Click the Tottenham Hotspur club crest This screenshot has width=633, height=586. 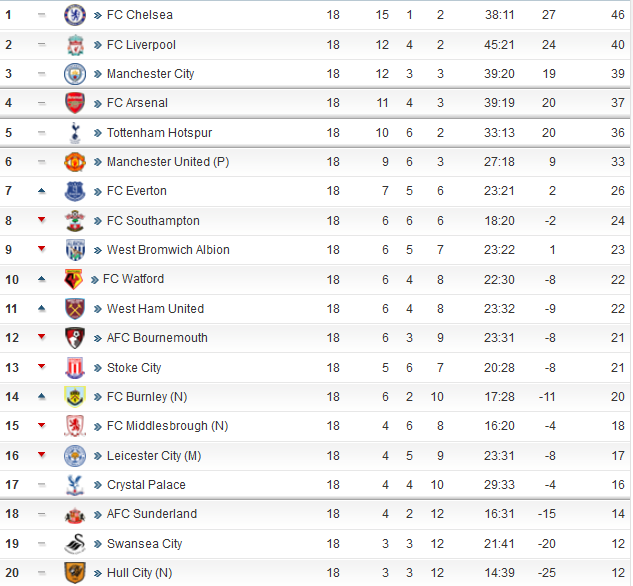click(75, 133)
